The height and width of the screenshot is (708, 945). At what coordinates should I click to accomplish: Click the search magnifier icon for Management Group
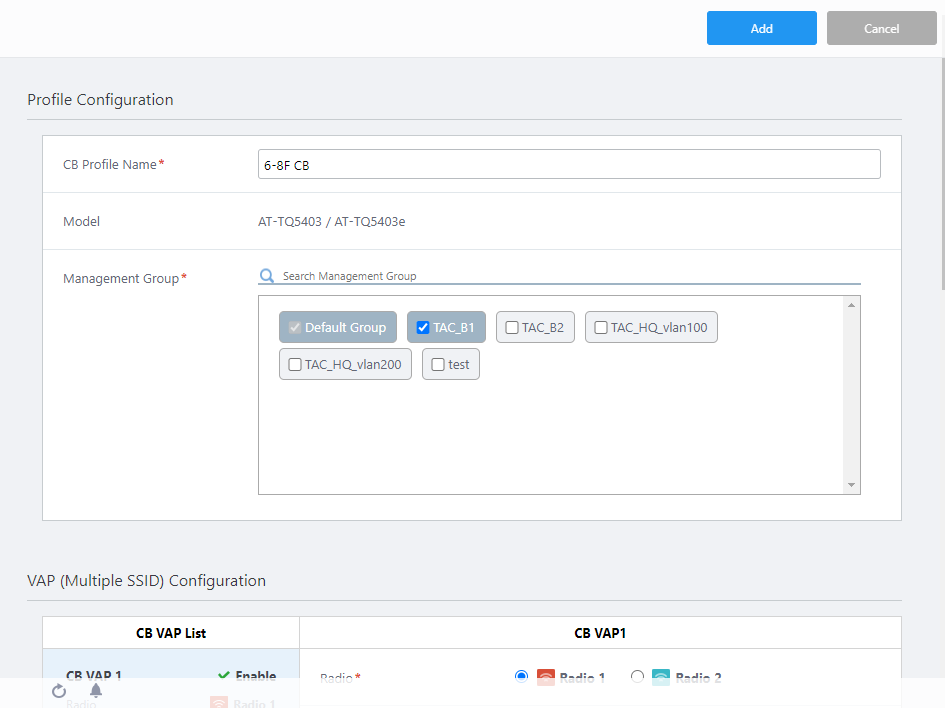coord(267,276)
